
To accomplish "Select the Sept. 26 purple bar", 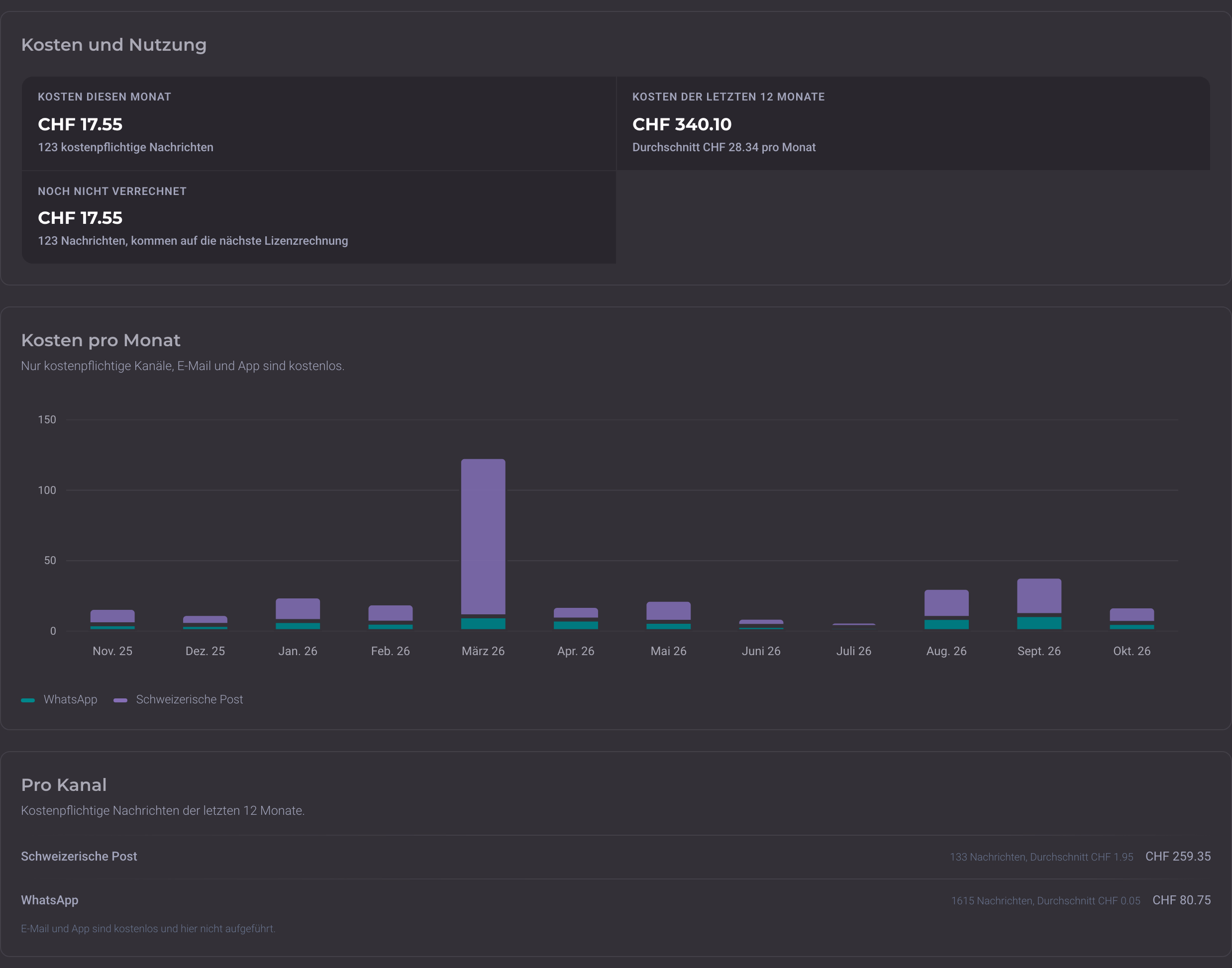I will pyautogui.click(x=1038, y=595).
